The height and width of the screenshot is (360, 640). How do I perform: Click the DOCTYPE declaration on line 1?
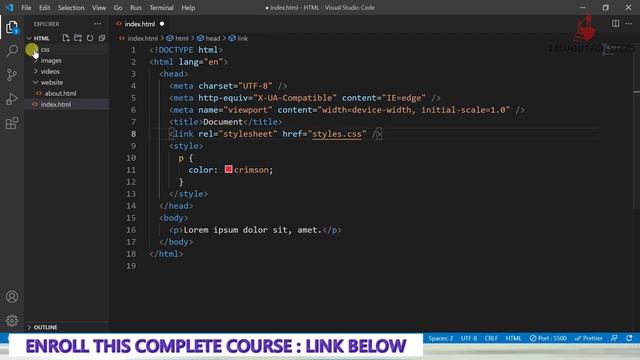coord(186,50)
